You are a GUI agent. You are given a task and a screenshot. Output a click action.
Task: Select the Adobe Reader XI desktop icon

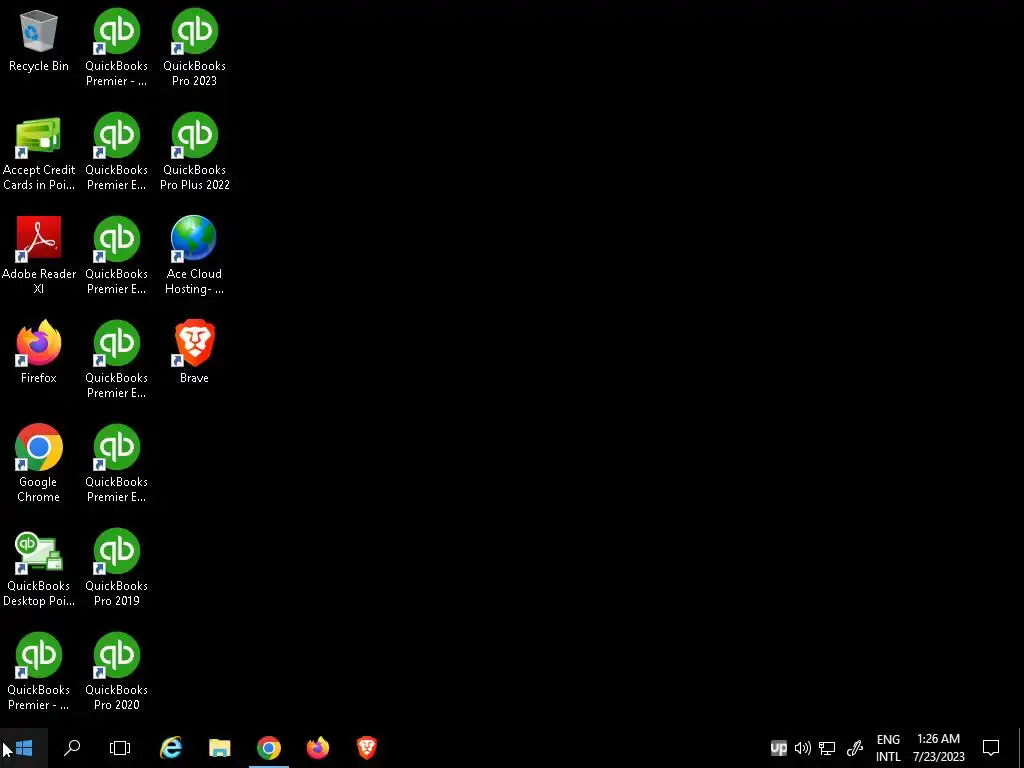click(39, 255)
